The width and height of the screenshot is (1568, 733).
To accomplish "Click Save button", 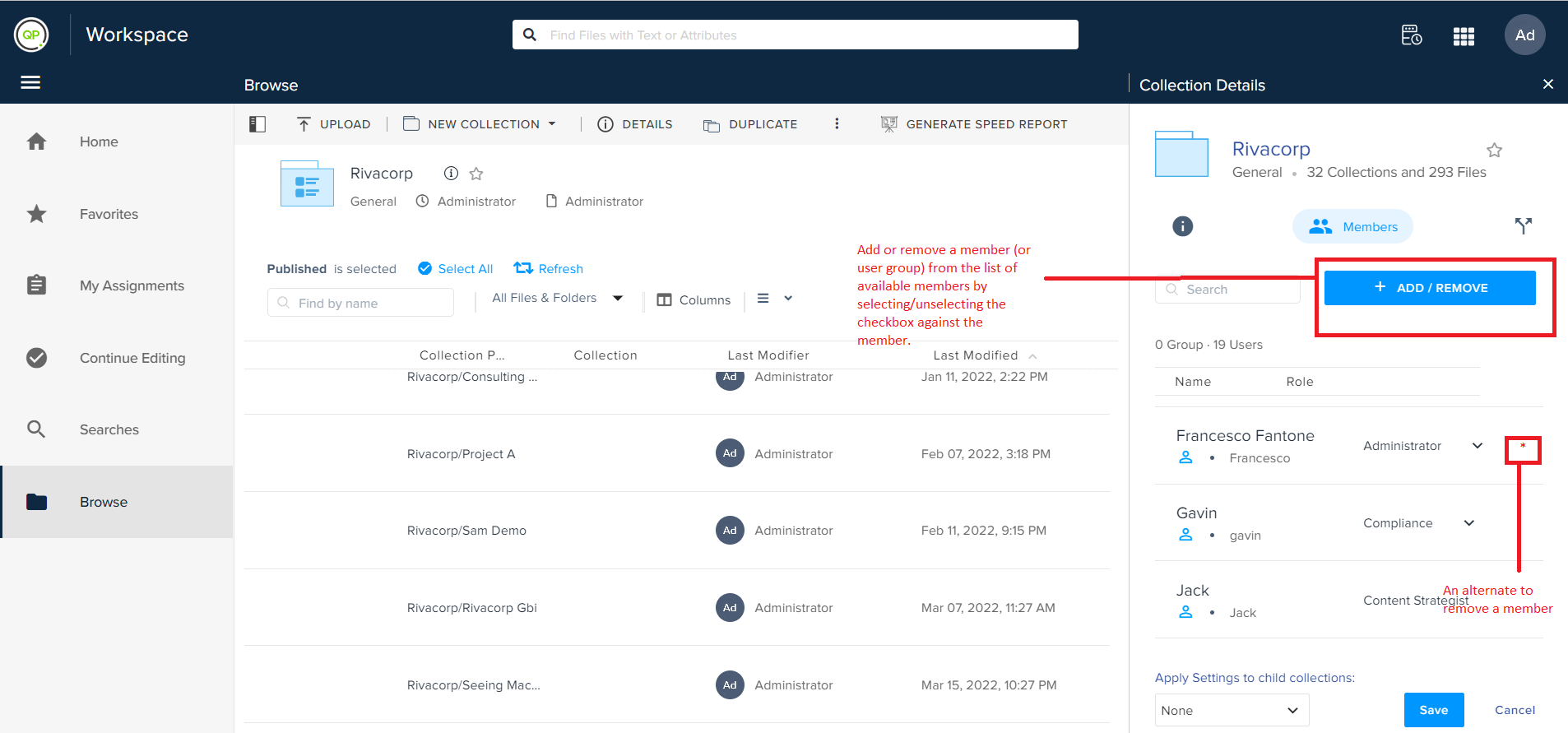I will tap(1434, 710).
